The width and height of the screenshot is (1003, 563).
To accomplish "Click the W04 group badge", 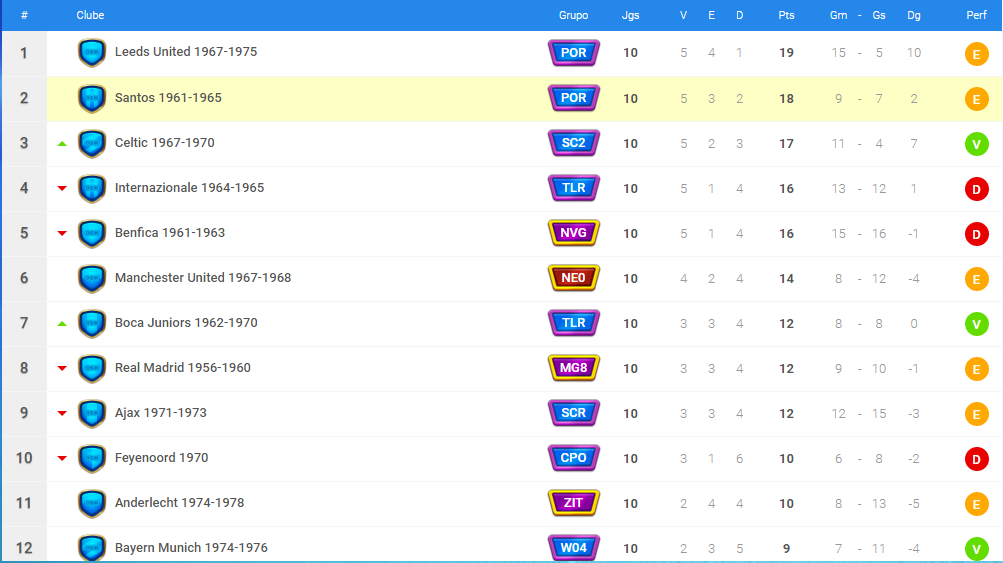I will 573,547.
